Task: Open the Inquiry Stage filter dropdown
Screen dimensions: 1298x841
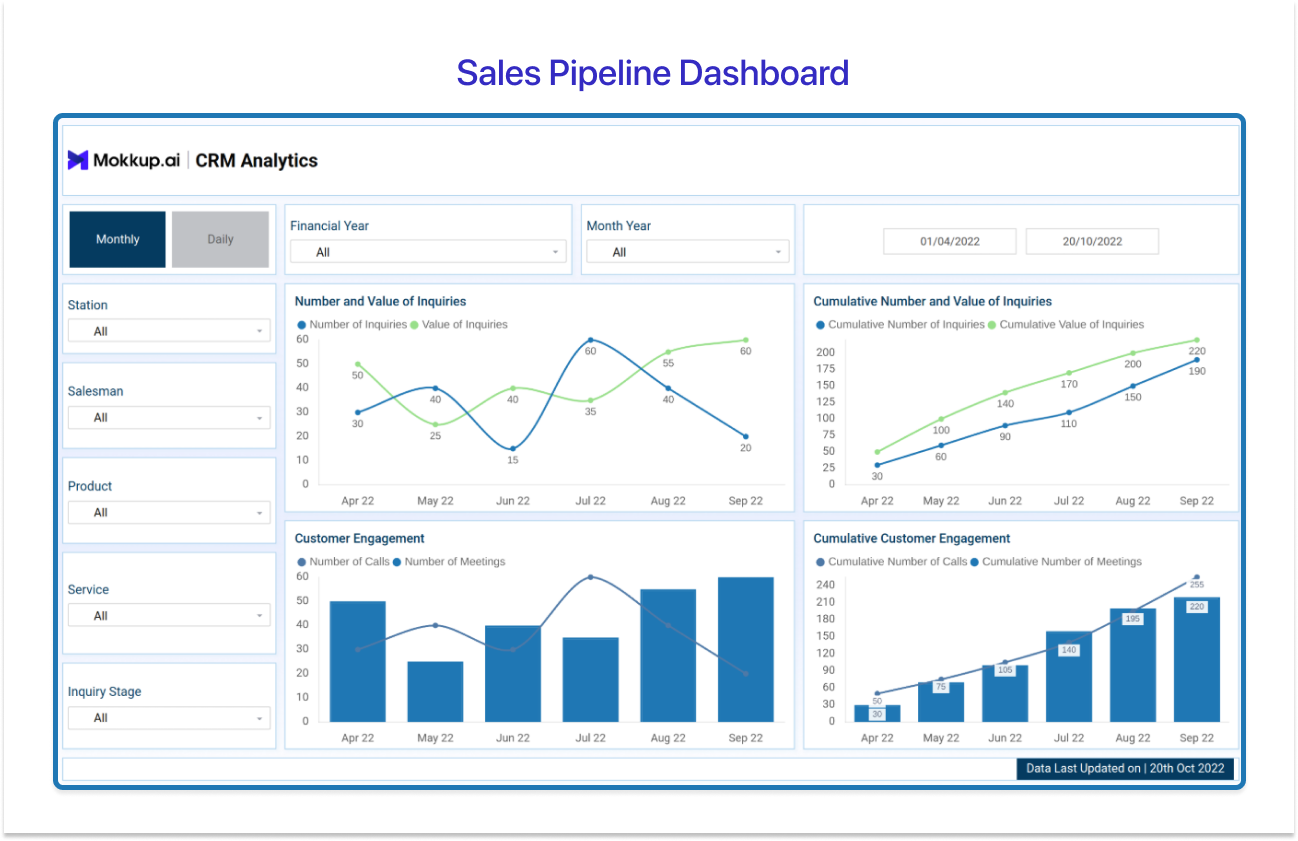Action: pos(169,718)
